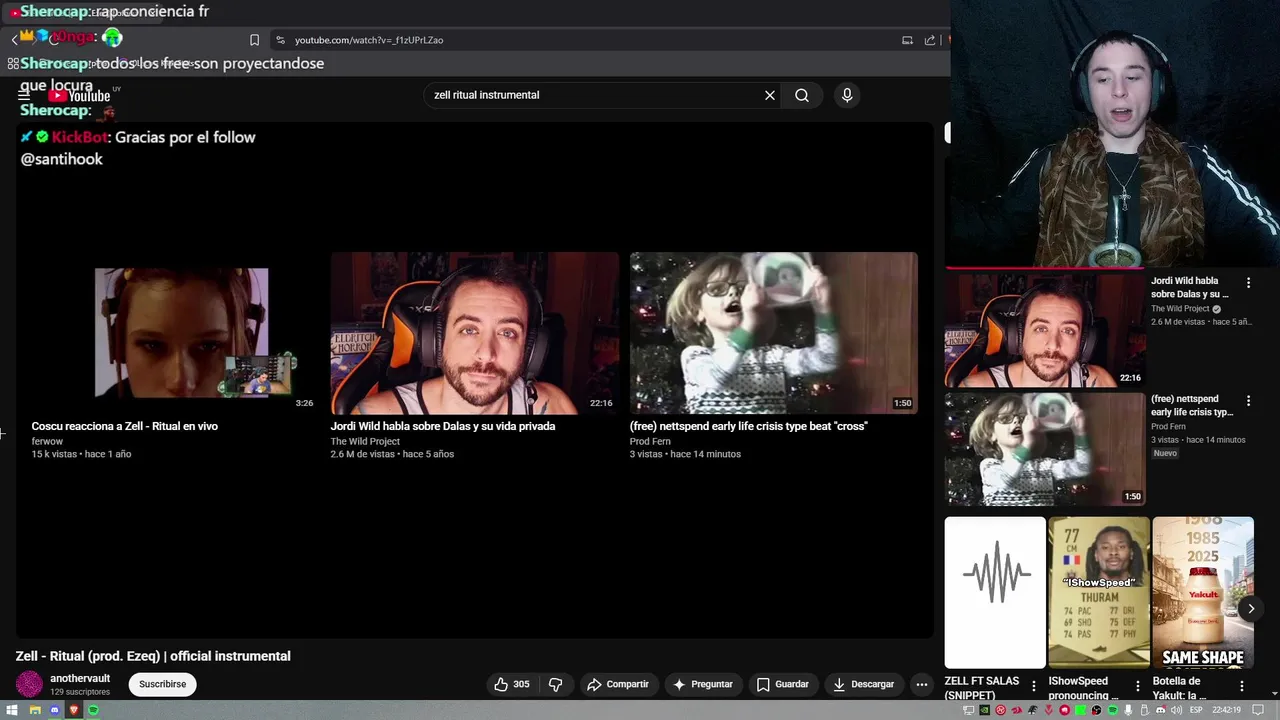Click the browser share page icon
This screenshot has width=1280, height=720.
coord(930,40)
